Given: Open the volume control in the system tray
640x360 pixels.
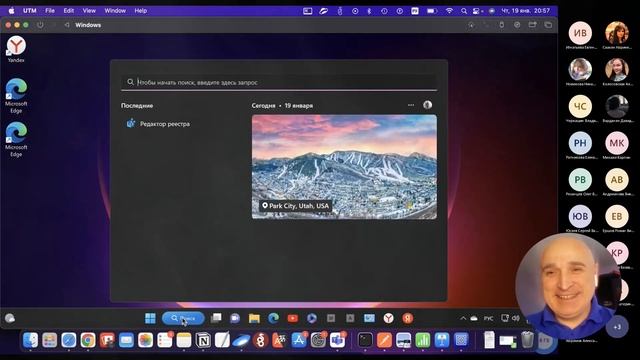Looking at the screenshot, I should pyautogui.click(x=516, y=318).
